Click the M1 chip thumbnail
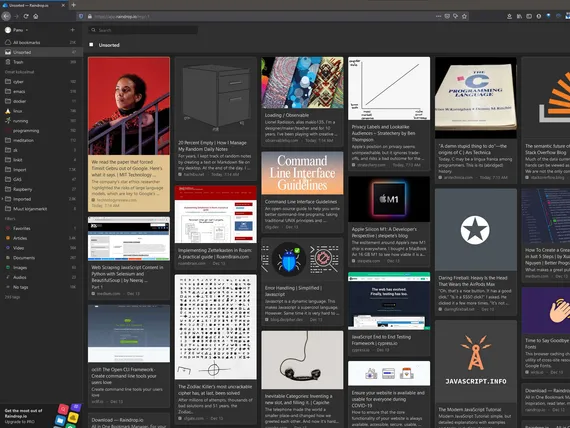 tap(389, 199)
